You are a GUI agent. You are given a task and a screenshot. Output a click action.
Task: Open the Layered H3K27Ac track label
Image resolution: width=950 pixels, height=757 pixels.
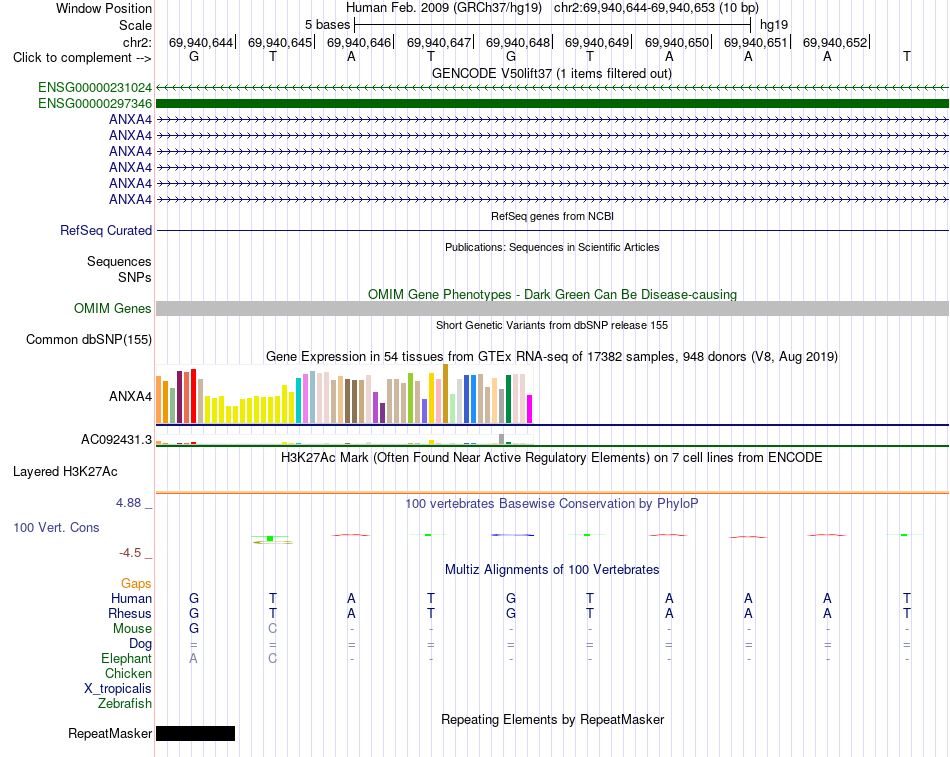tap(65, 472)
